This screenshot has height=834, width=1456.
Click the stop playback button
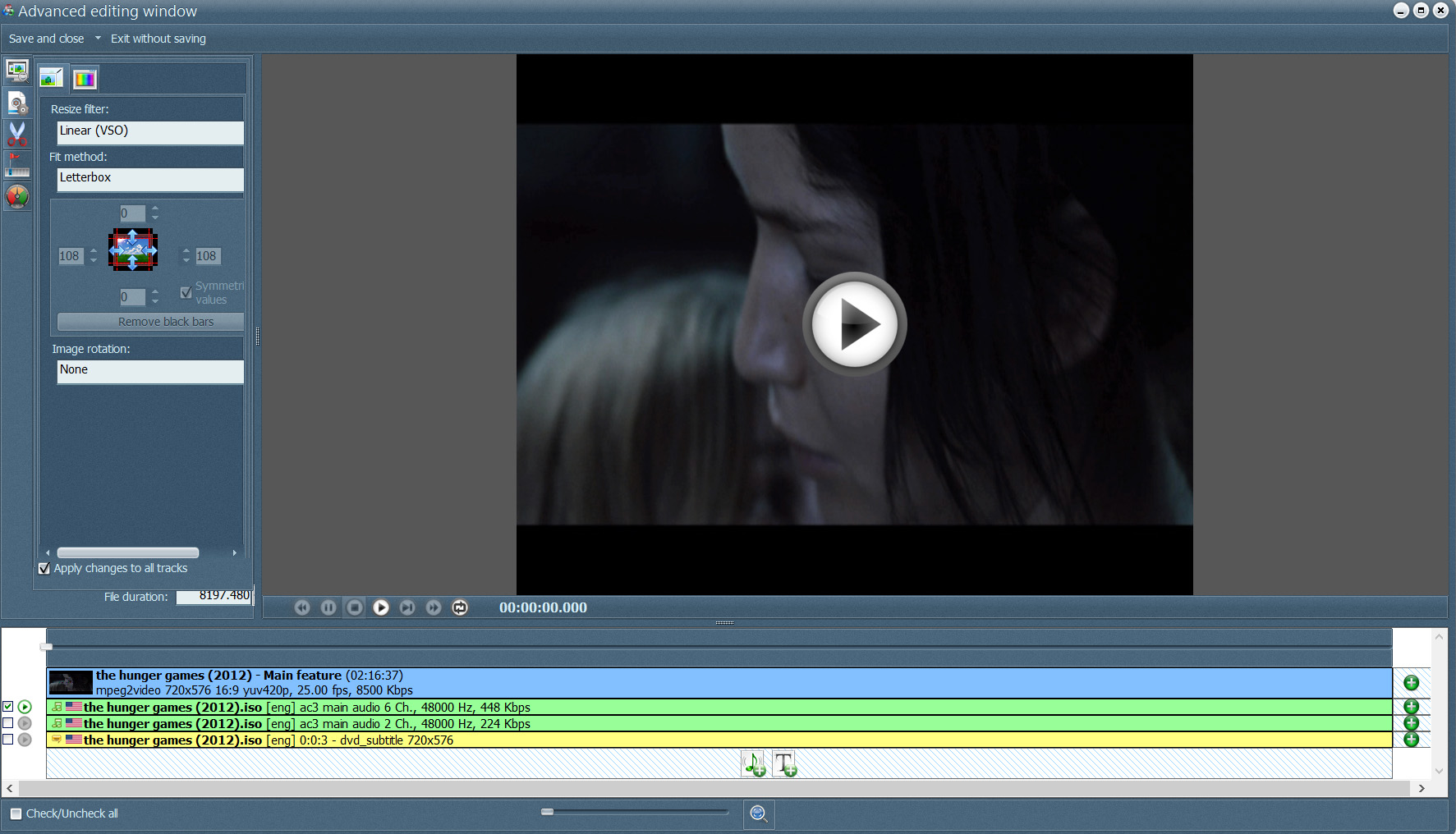(x=355, y=607)
